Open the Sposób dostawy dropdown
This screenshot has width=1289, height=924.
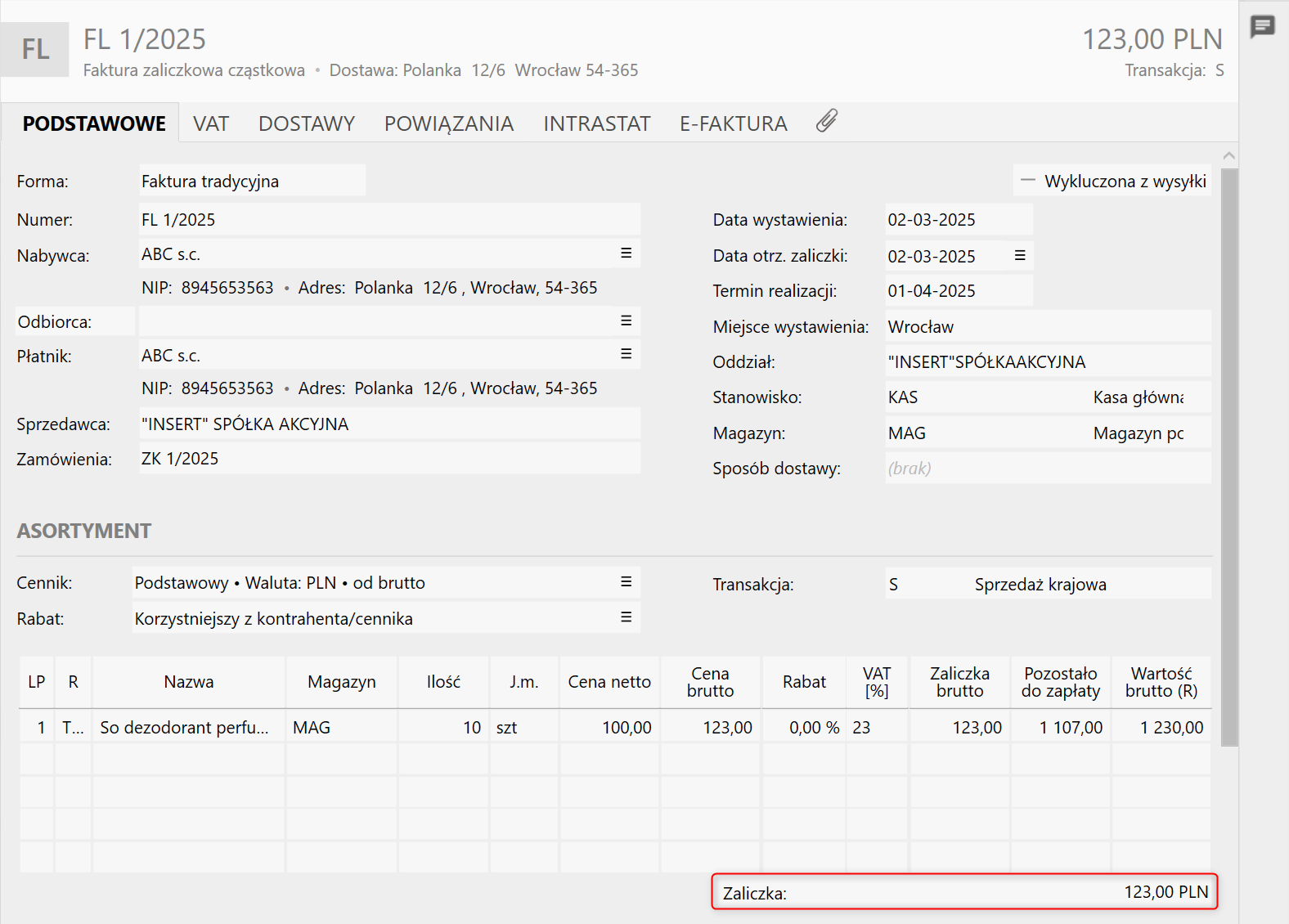(x=1047, y=469)
